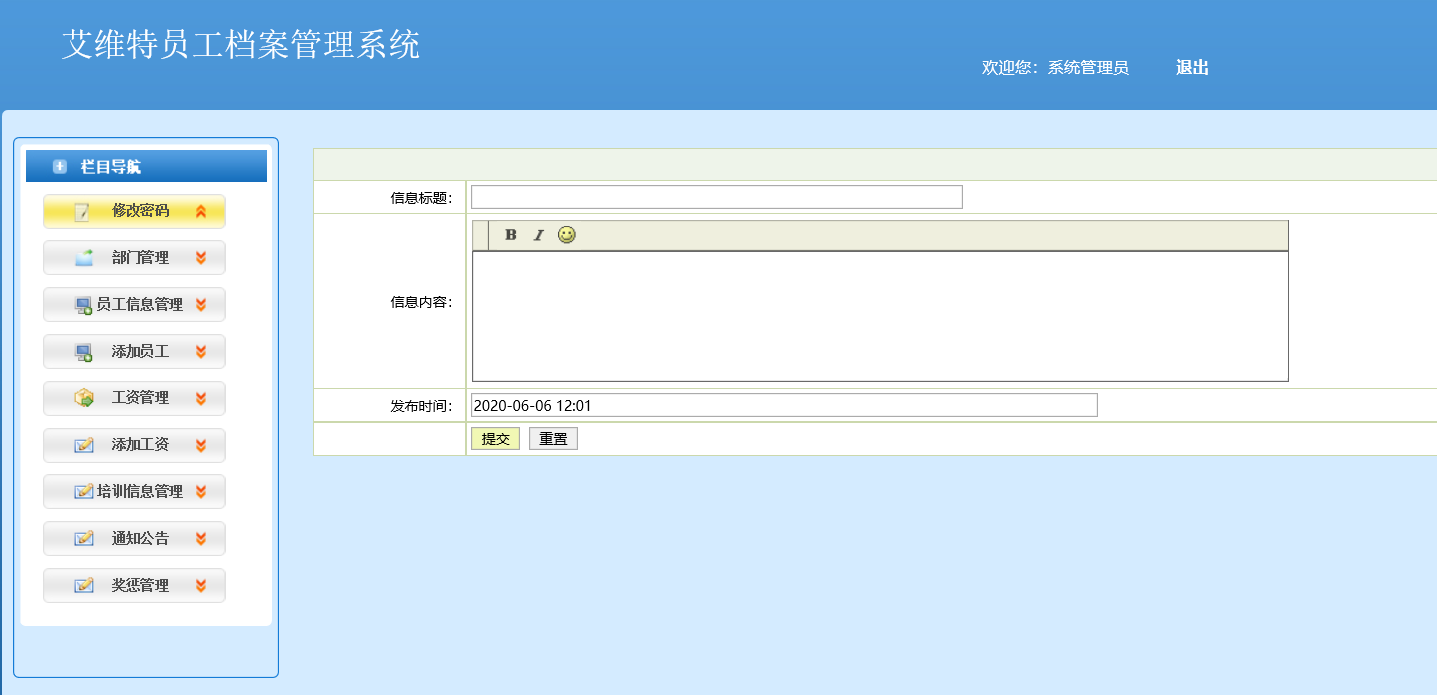Expand the 添加员工 down chevron
This screenshot has height=695, width=1437.
coord(201,352)
